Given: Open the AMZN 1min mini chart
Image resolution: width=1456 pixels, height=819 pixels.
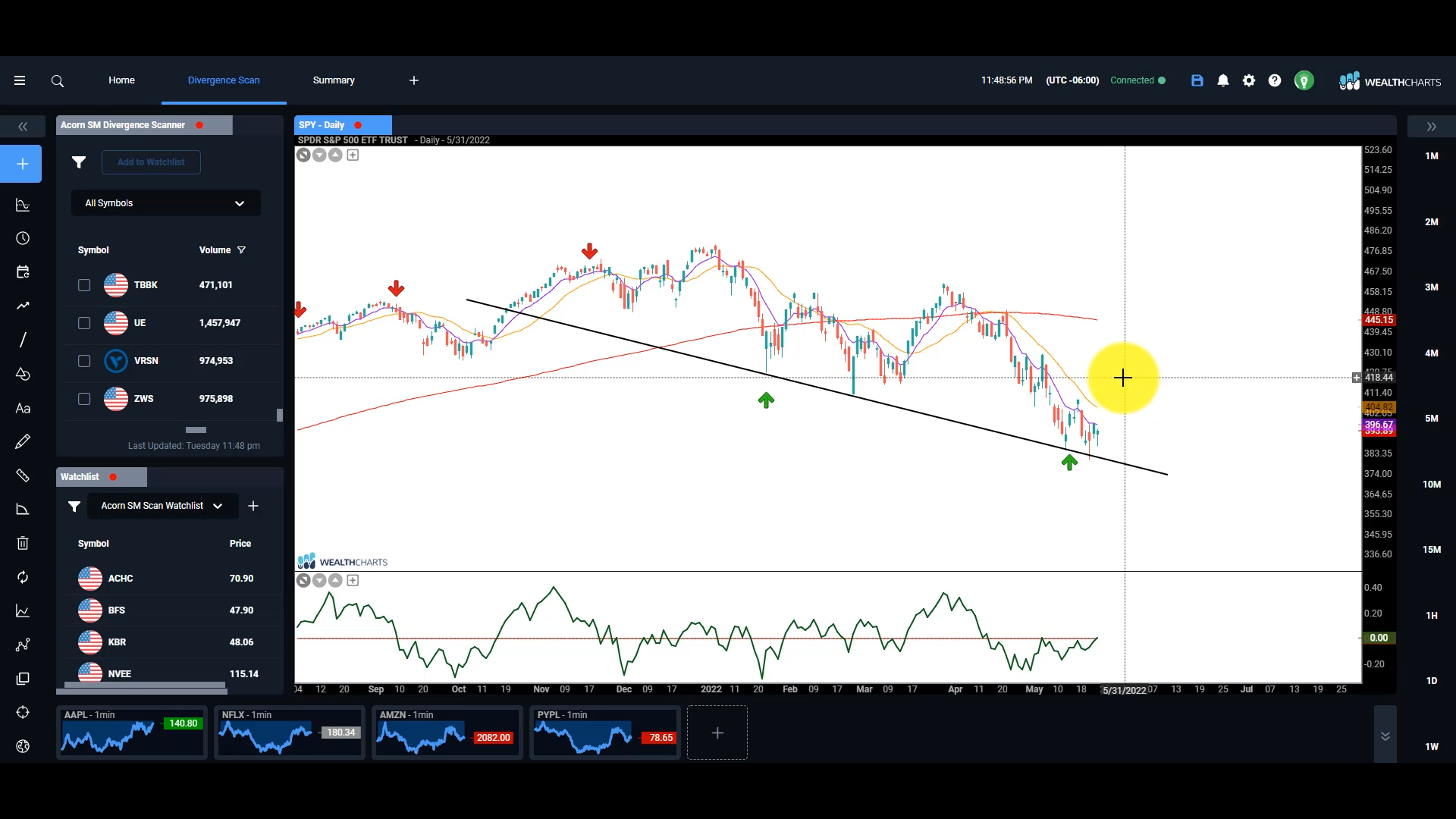Looking at the screenshot, I should (447, 733).
